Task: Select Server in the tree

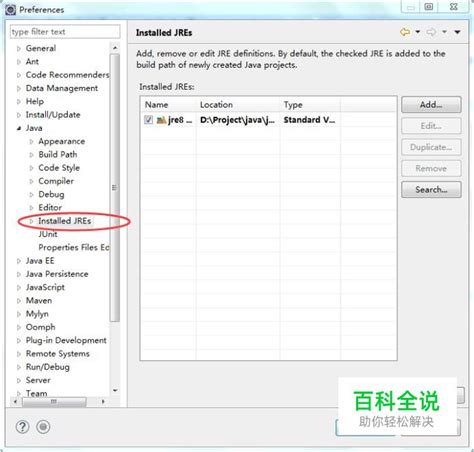Action: (38, 380)
